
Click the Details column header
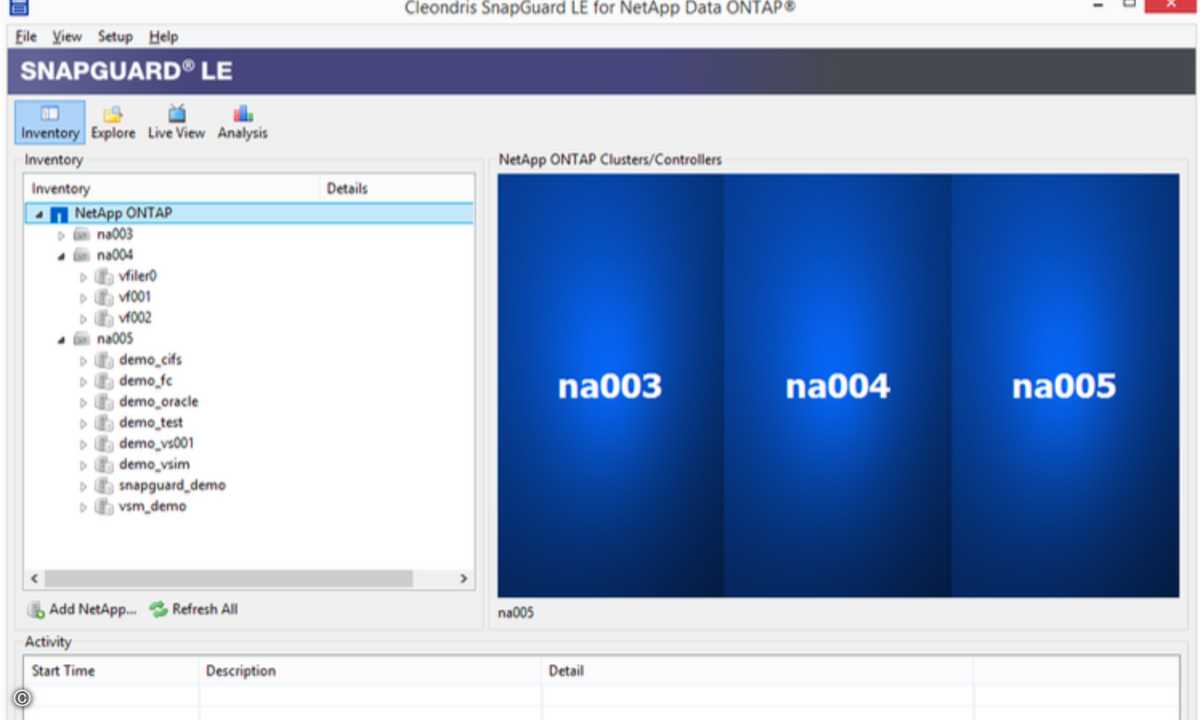click(x=397, y=189)
